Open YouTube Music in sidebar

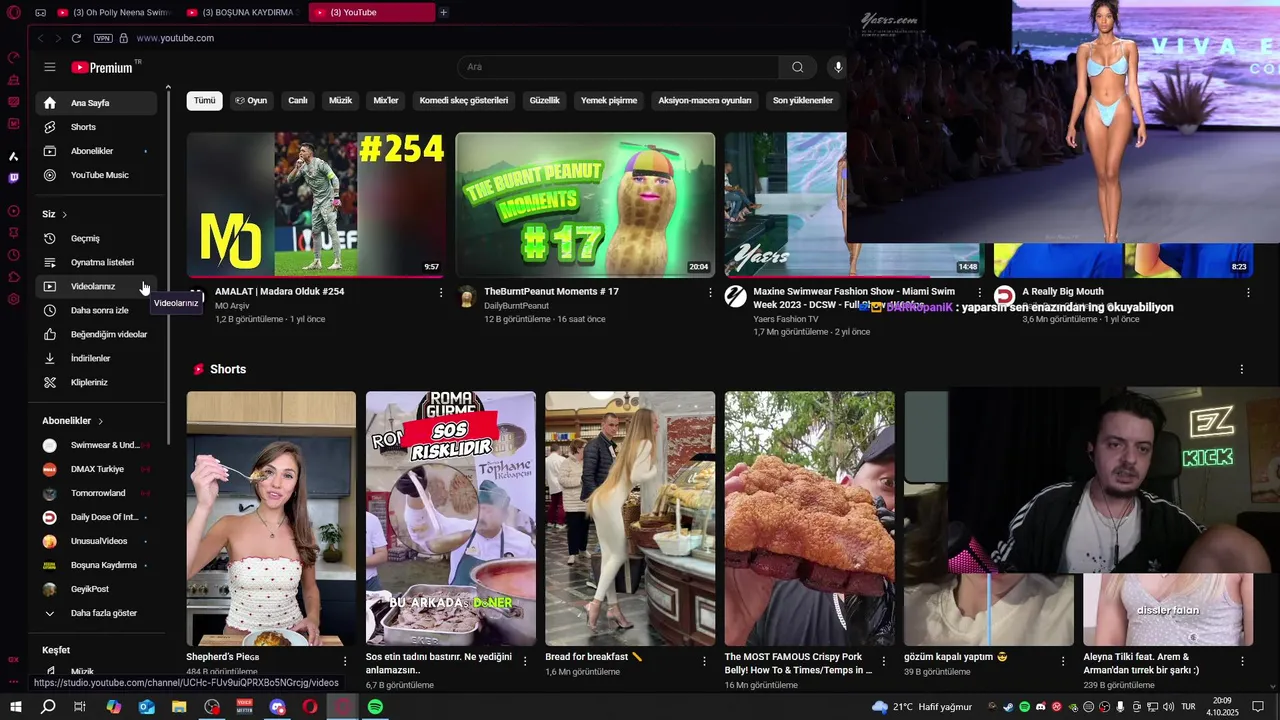96,175
